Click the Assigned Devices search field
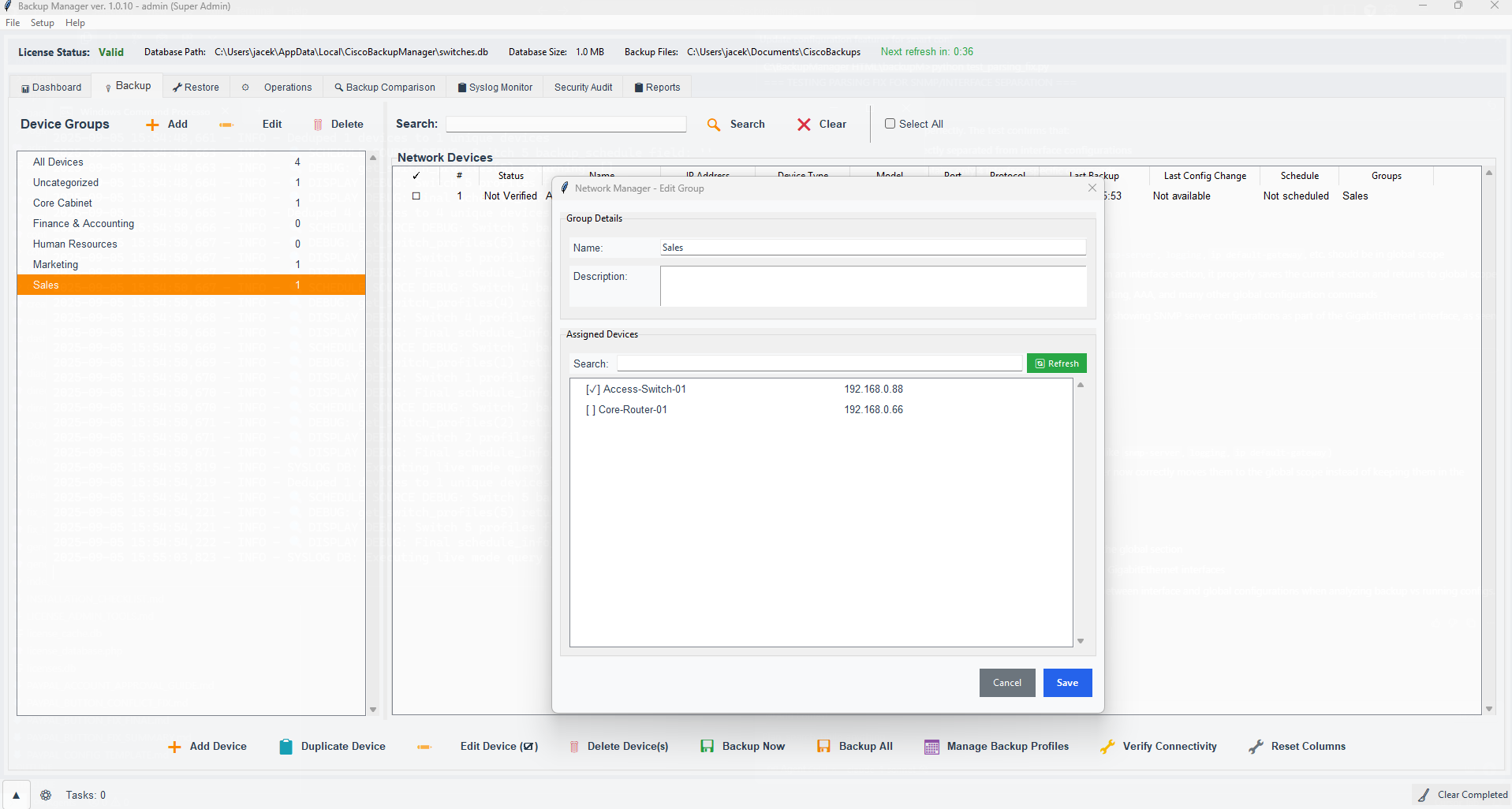This screenshot has width=1512, height=809. point(819,363)
